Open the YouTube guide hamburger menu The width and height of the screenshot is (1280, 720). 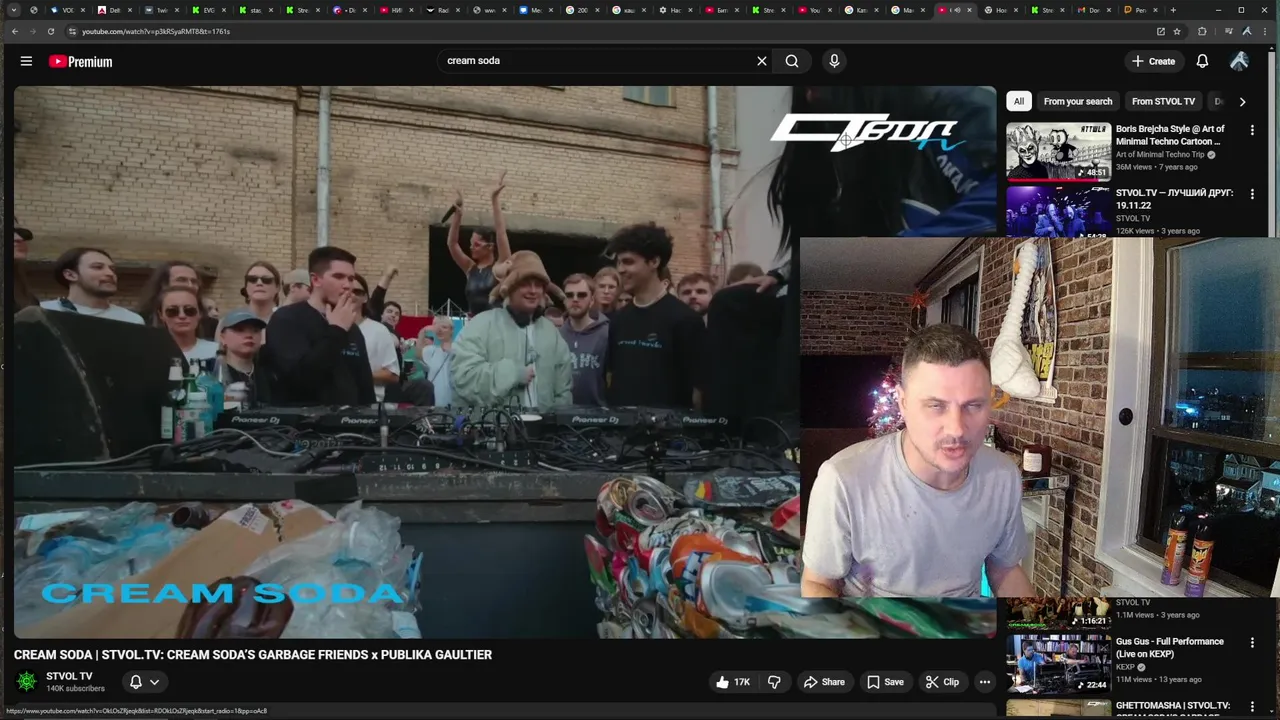26,61
